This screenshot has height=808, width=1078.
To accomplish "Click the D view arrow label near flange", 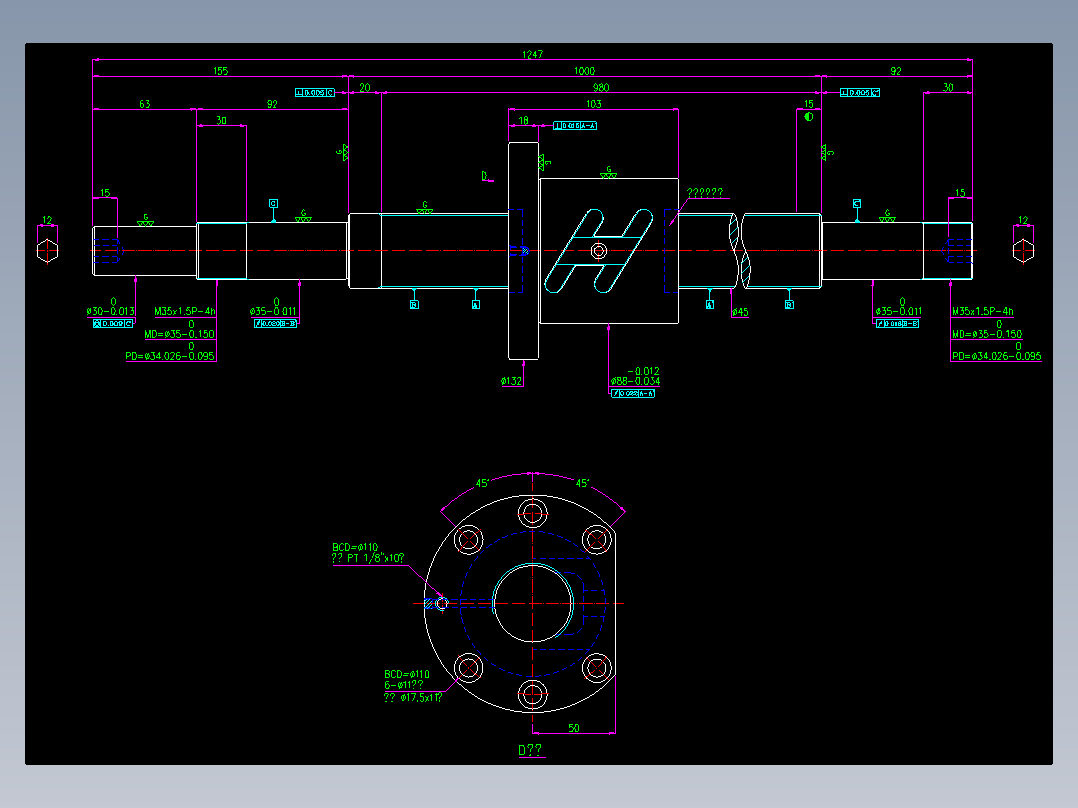I will 485,177.
